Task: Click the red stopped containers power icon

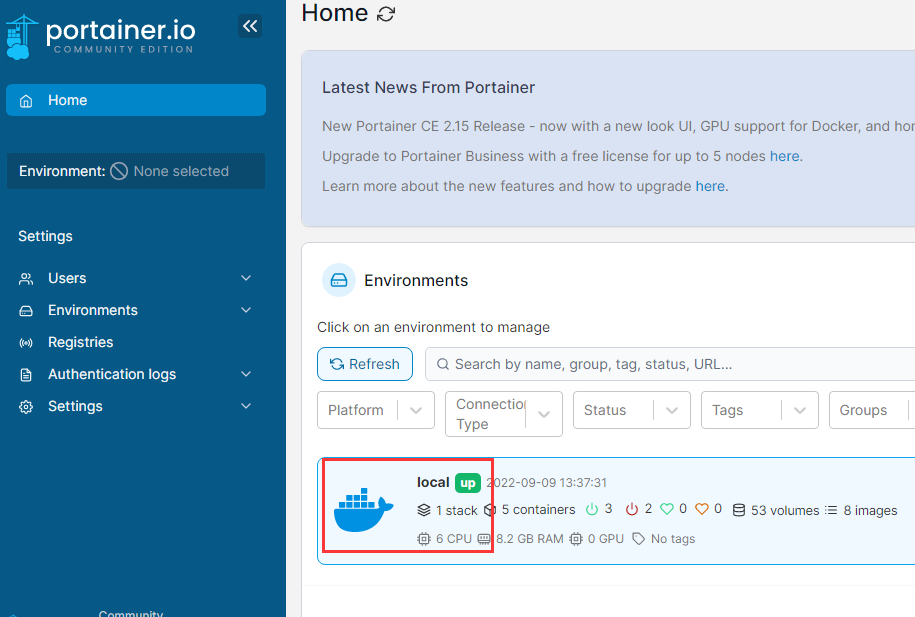Action: 632,510
